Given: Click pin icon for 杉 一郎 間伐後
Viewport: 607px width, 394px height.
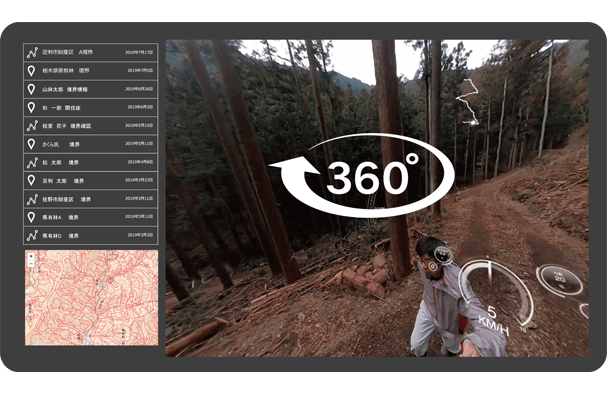Looking at the screenshot, I should click(31, 108).
